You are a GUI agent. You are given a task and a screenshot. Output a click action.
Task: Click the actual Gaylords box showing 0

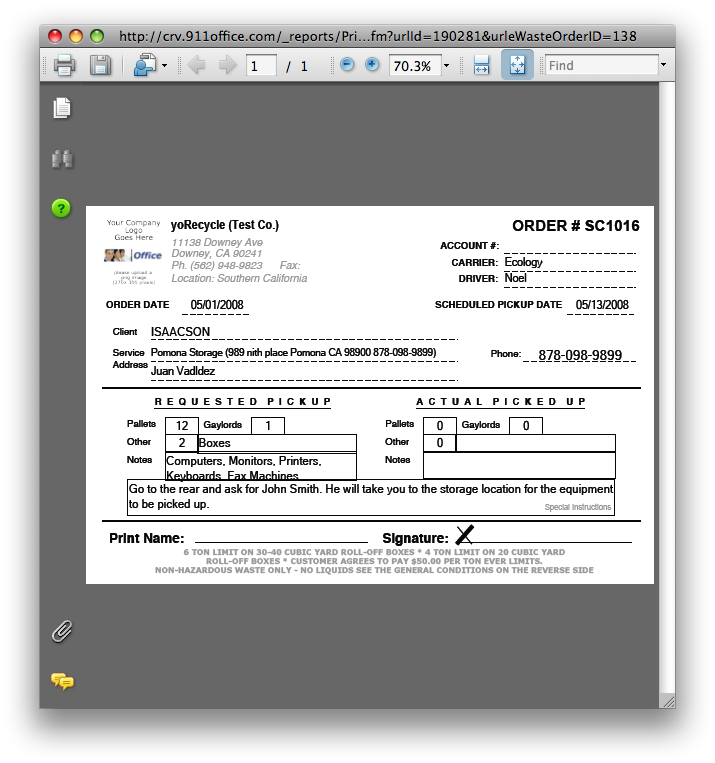pos(526,426)
